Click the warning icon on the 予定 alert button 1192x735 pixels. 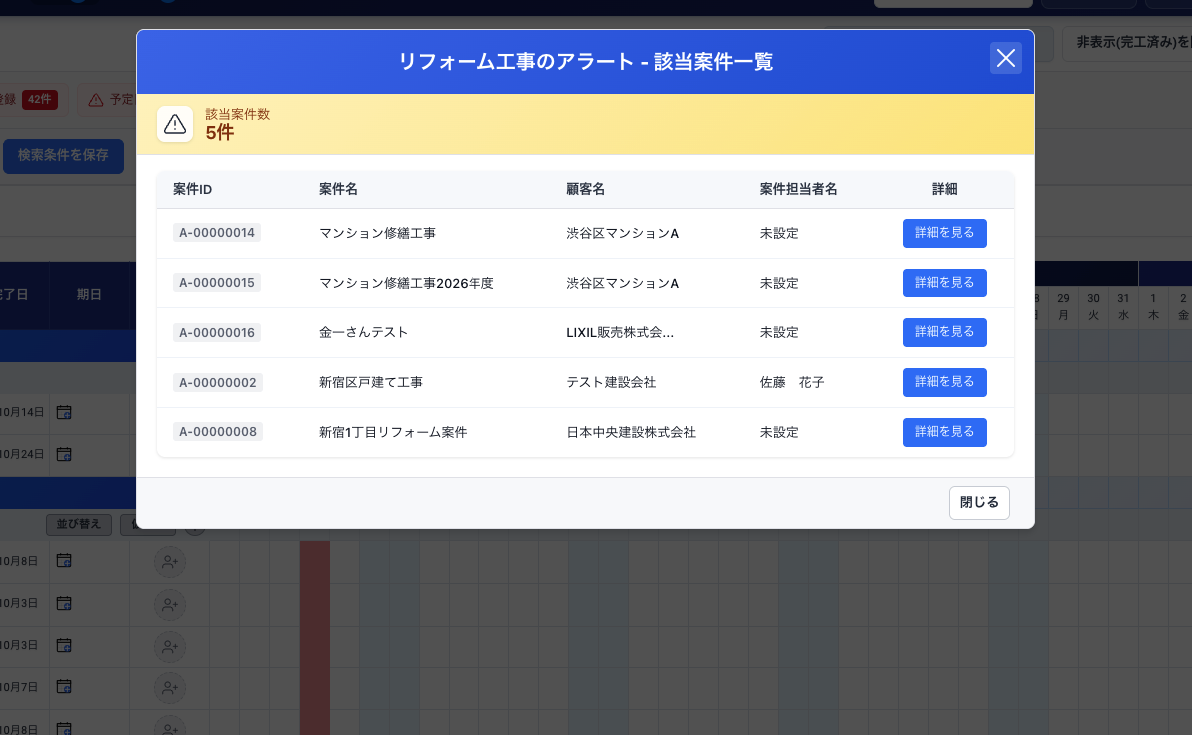click(96, 99)
